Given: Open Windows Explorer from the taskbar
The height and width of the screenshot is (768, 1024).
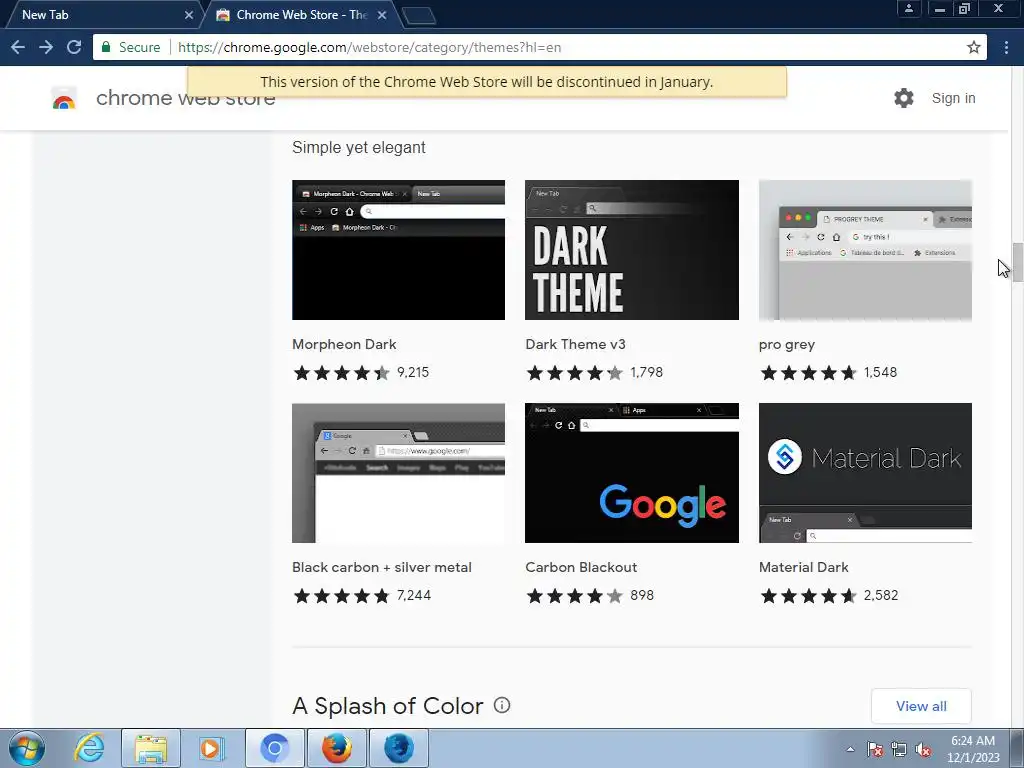Looking at the screenshot, I should click(x=151, y=748).
